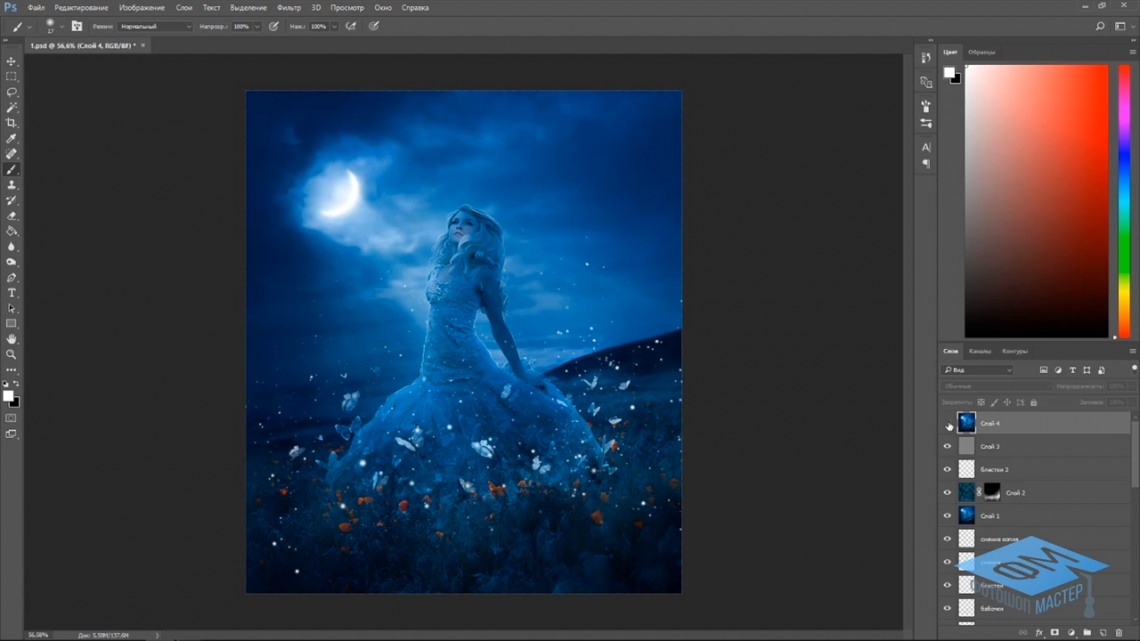Switch to the Каналы tab
Screen dimensions: 1140x641
pyautogui.click(x=980, y=351)
